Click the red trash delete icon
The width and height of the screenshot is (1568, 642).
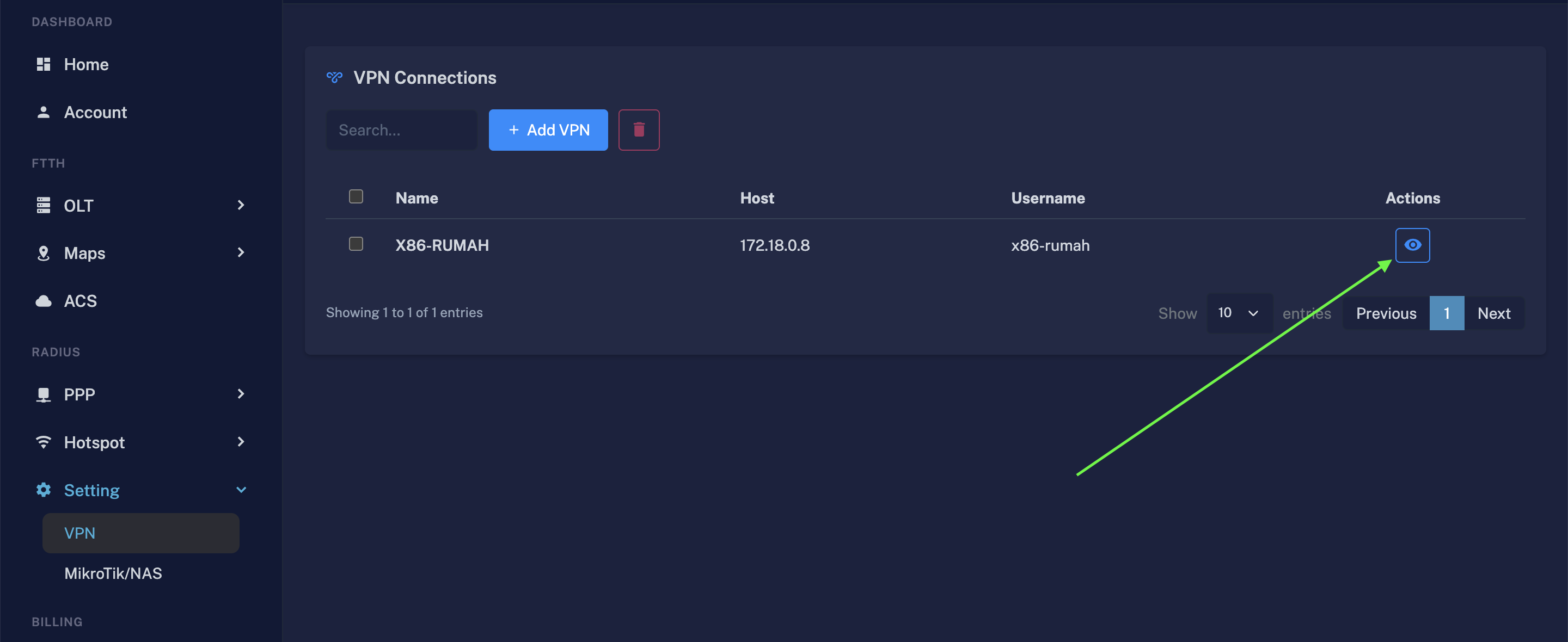point(639,129)
